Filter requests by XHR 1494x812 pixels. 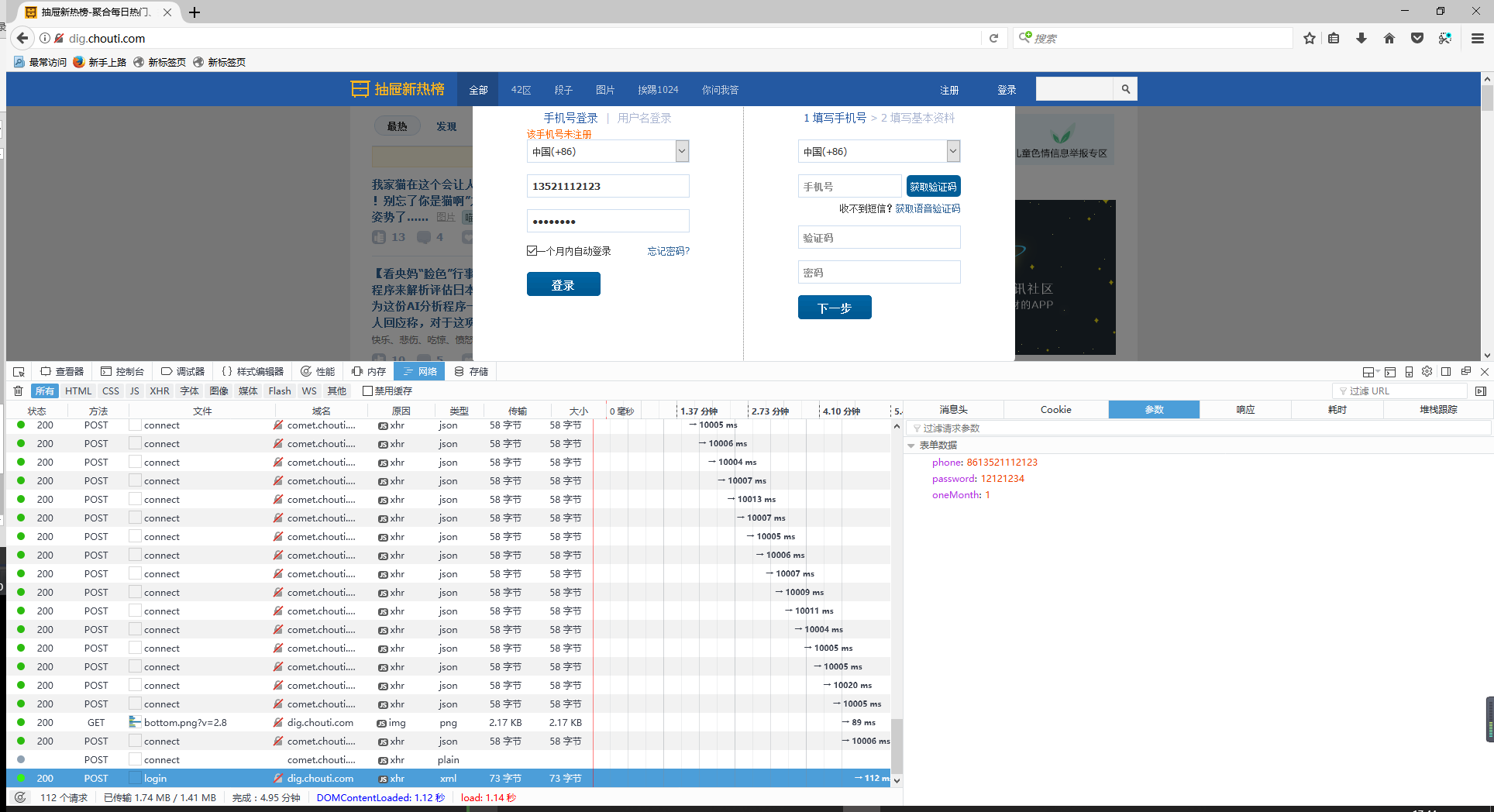pos(160,391)
